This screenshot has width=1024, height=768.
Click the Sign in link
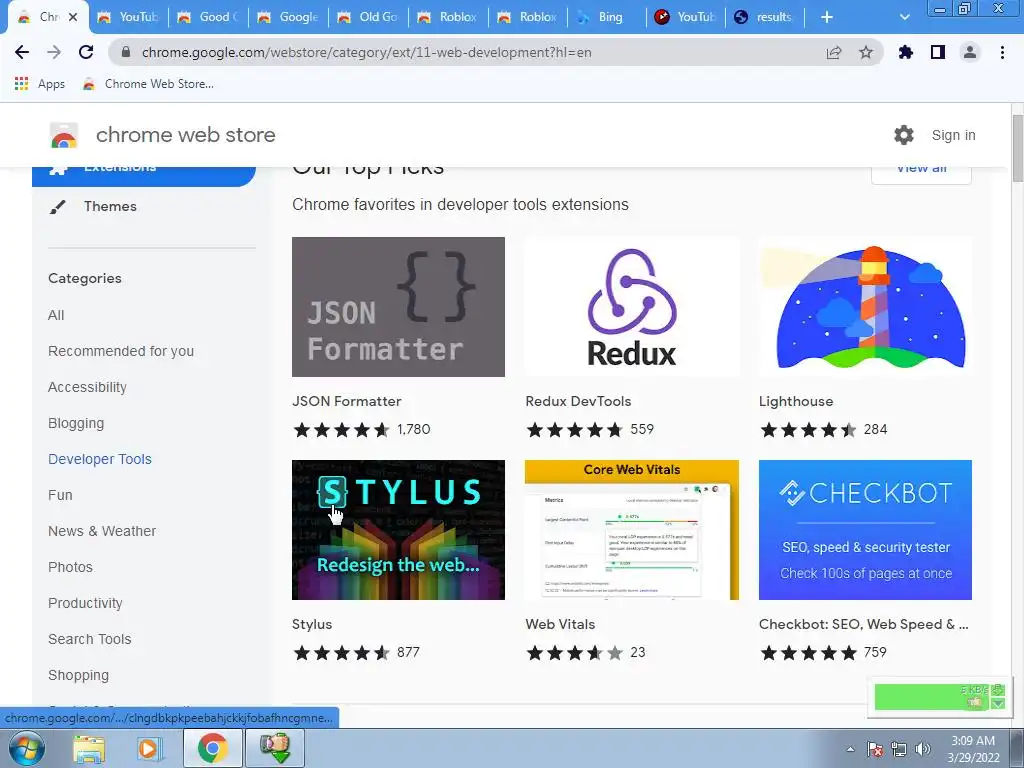pos(953,135)
